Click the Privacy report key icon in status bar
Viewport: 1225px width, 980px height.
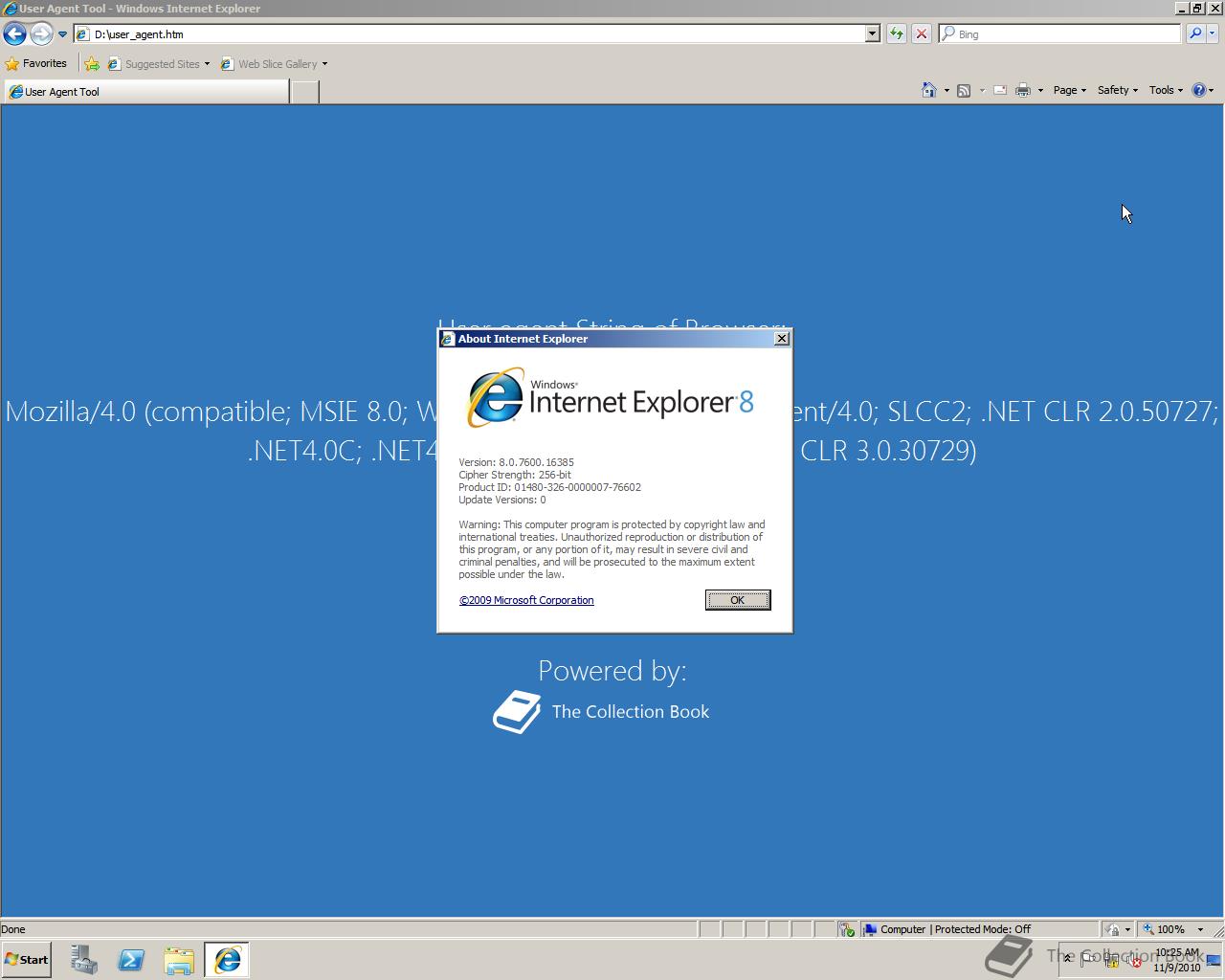[x=846, y=929]
